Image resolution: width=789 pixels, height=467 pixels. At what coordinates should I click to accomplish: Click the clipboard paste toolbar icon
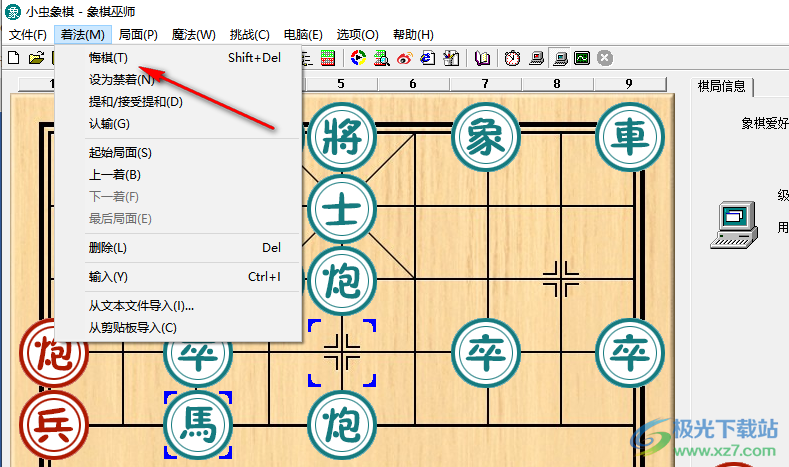click(x=451, y=58)
